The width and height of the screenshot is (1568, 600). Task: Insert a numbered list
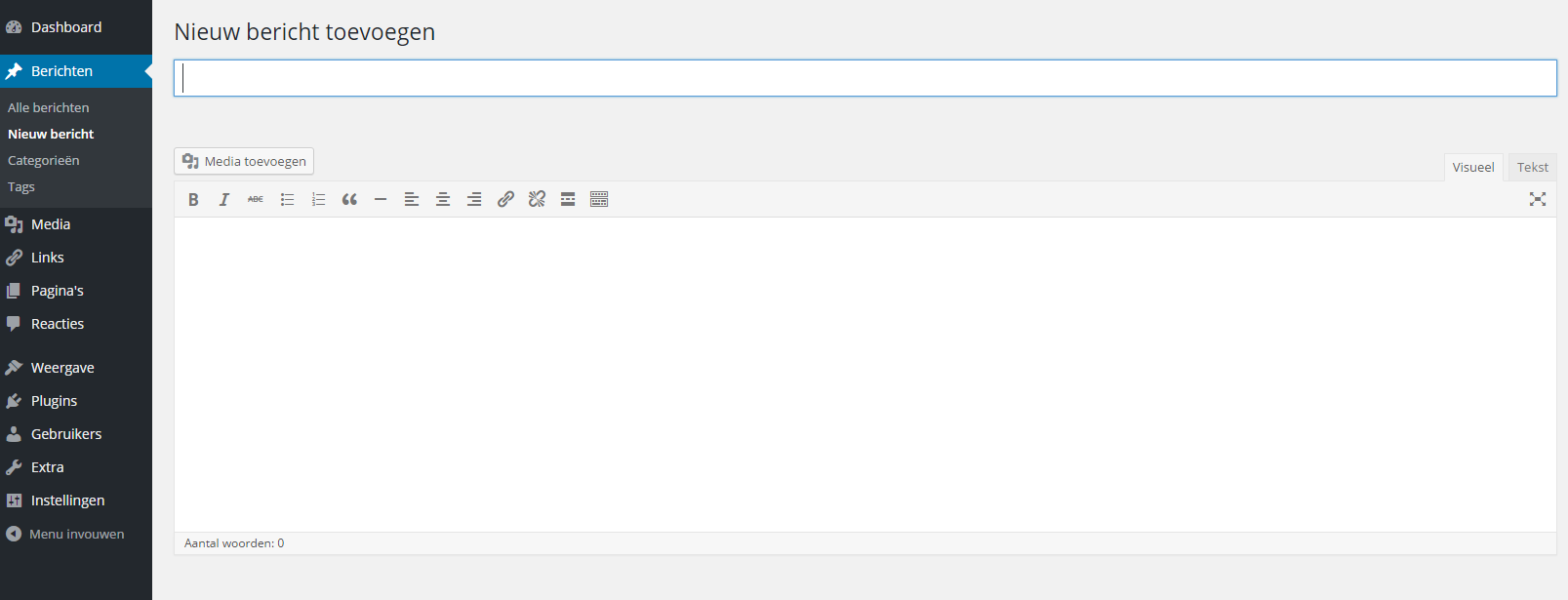[x=318, y=199]
